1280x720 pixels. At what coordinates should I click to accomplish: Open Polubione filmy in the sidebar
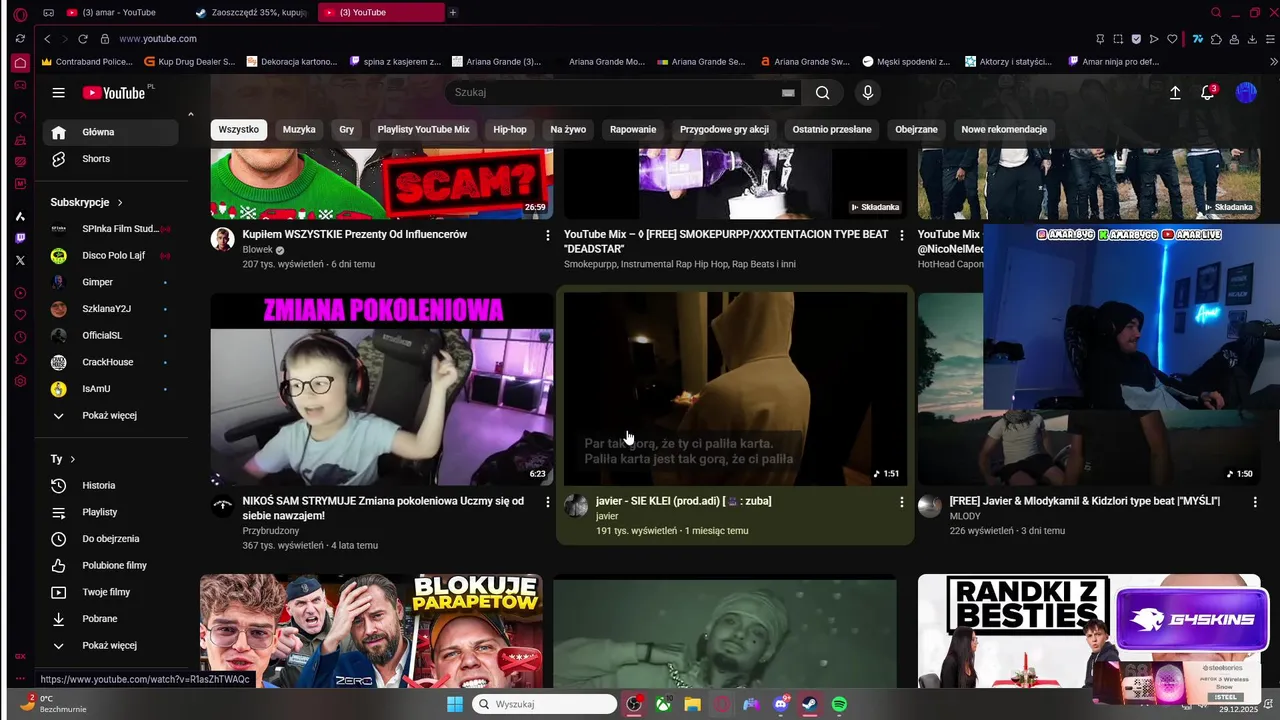110,566
